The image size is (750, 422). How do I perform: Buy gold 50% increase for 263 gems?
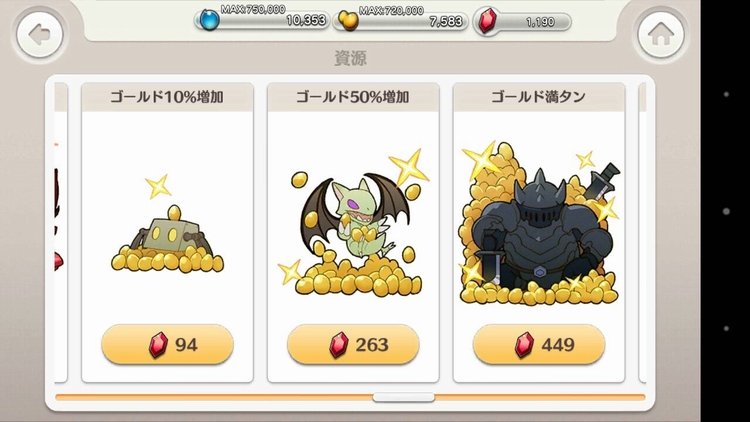[353, 344]
